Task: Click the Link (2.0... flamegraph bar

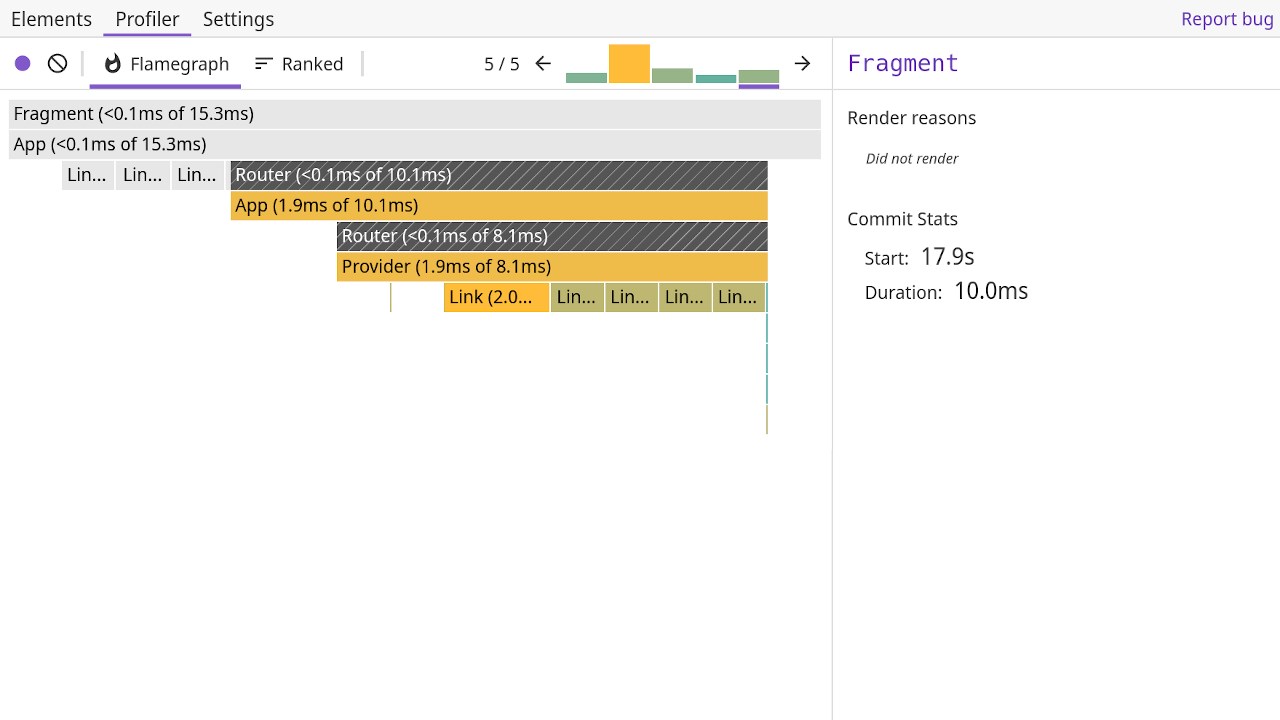Action: [496, 297]
